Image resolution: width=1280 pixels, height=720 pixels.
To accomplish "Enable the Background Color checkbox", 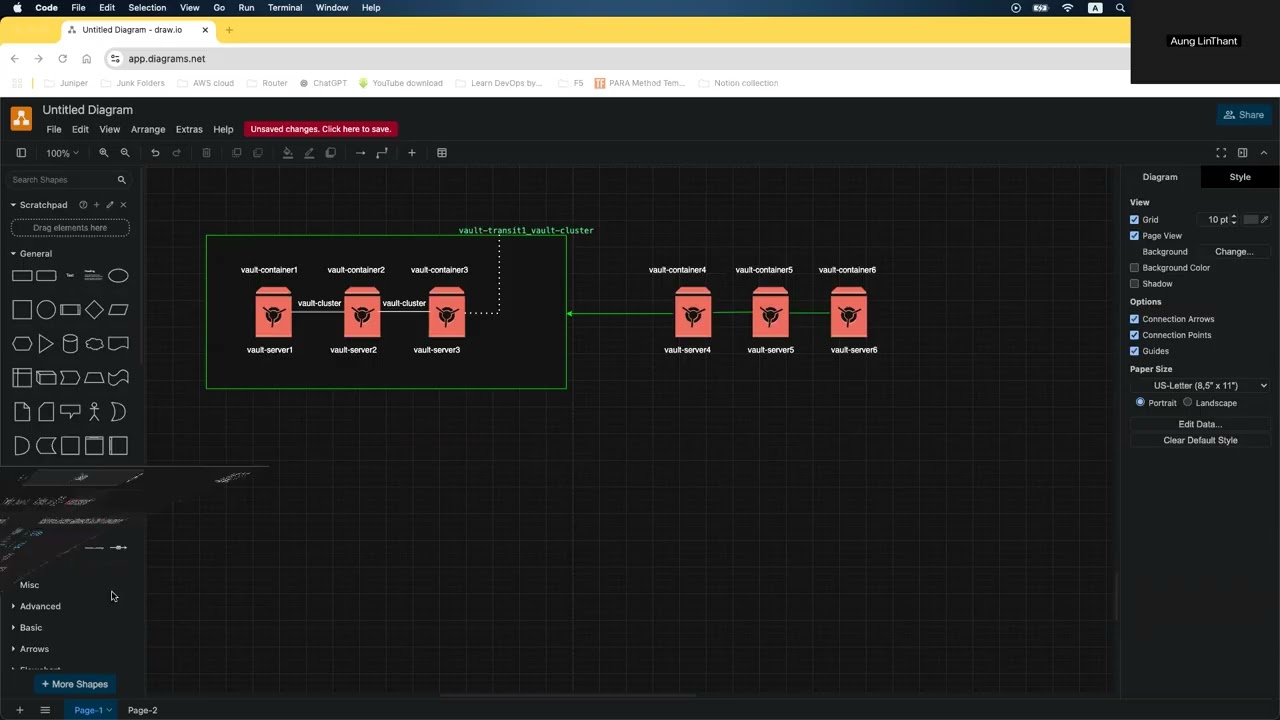I will click(1134, 268).
